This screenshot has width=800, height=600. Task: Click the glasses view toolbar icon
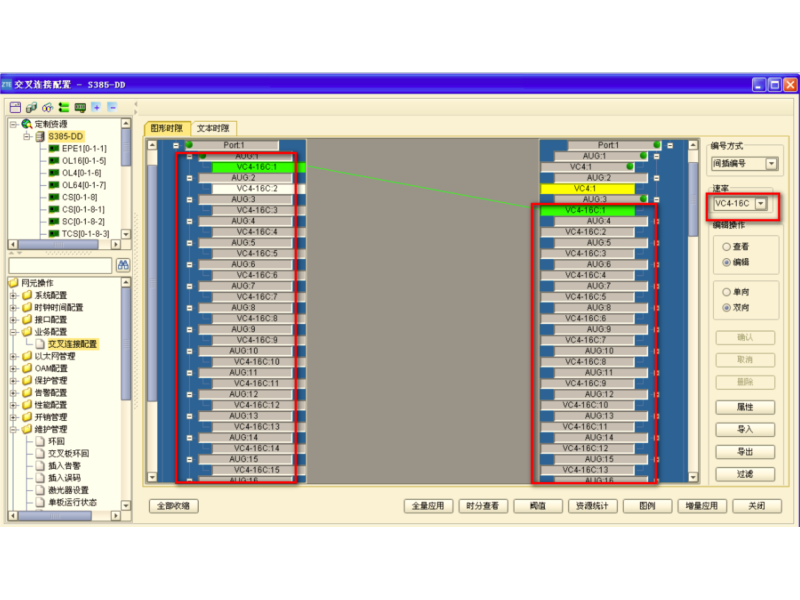[47, 106]
